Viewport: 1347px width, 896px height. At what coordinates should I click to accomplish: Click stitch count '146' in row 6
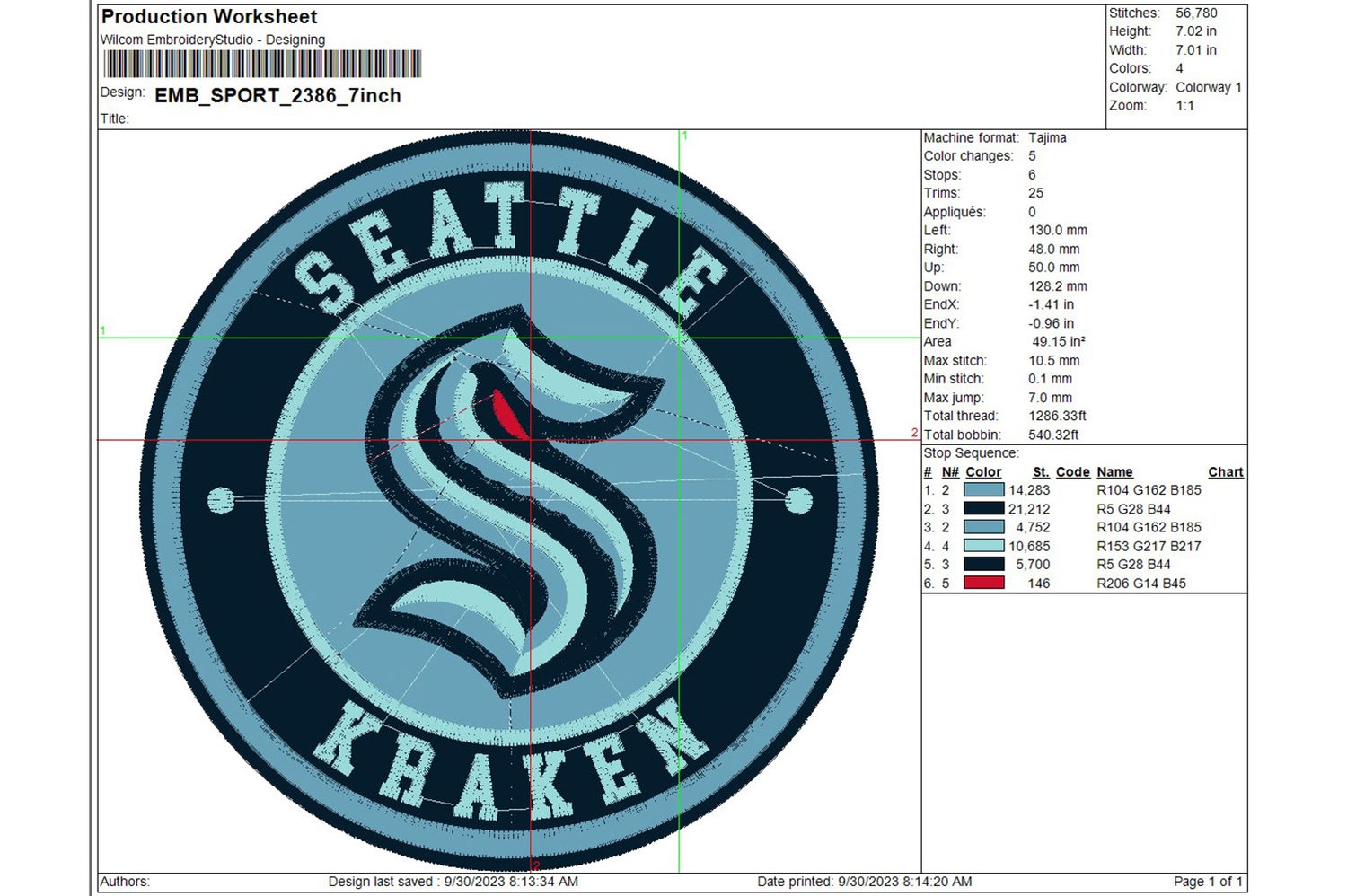point(1039,583)
